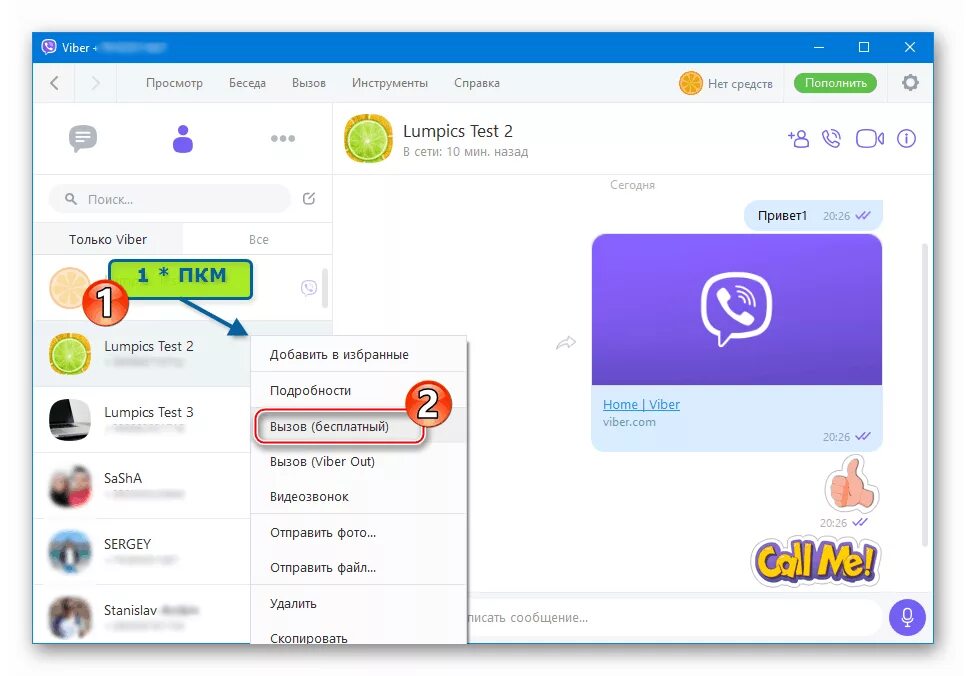Click the Пополнить button
This screenshot has height=676, width=966.
[x=835, y=83]
